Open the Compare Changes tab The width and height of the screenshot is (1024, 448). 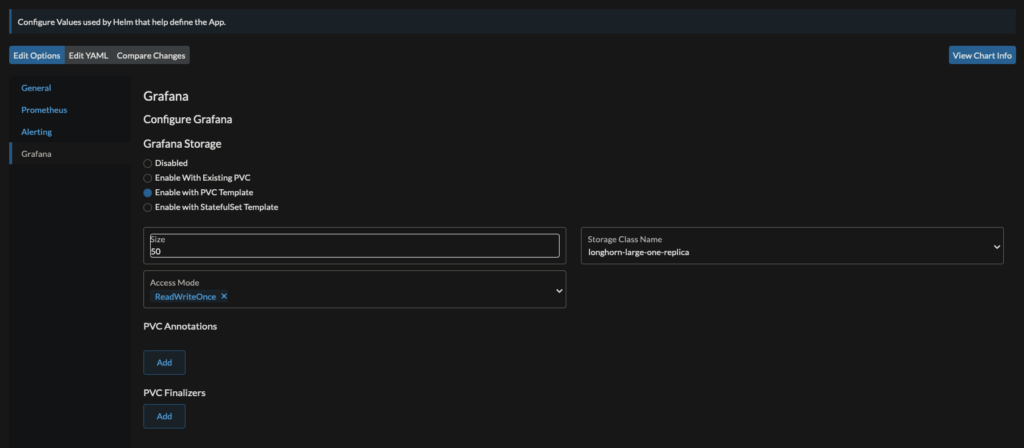pyautogui.click(x=151, y=55)
